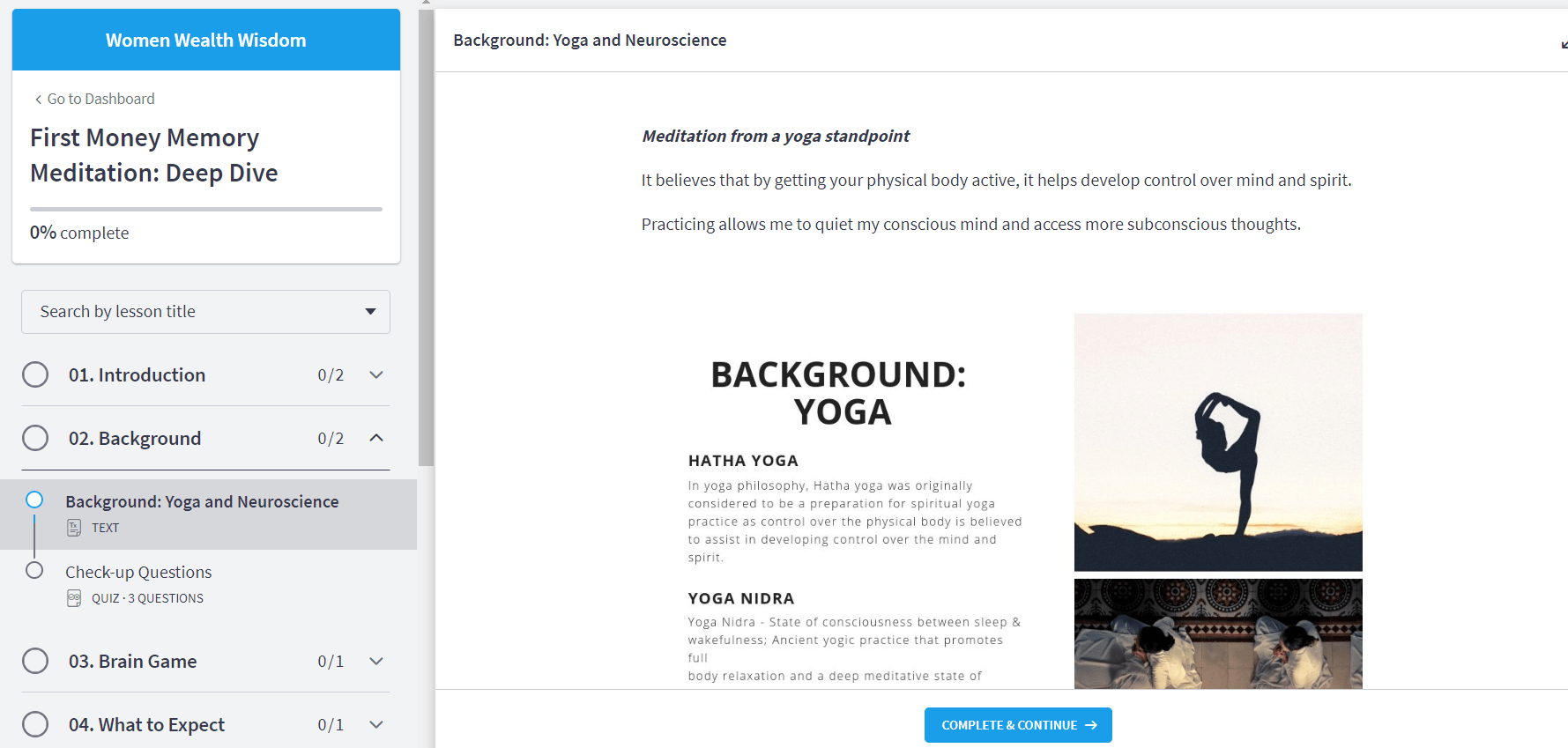Click the Women Wealth Wisdom header

(206, 40)
